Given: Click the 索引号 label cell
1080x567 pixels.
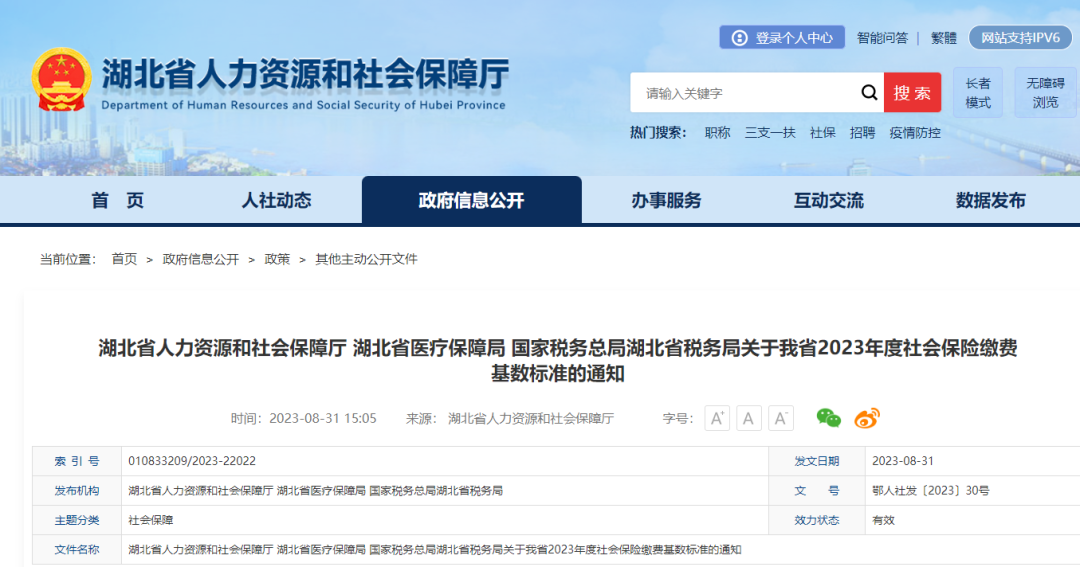Looking at the screenshot, I should (x=77, y=461).
